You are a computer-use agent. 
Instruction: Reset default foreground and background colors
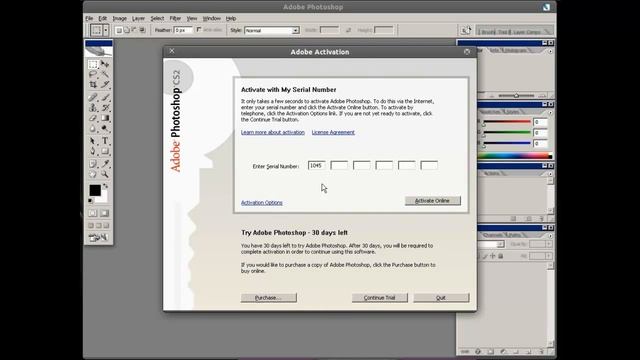(x=91, y=200)
